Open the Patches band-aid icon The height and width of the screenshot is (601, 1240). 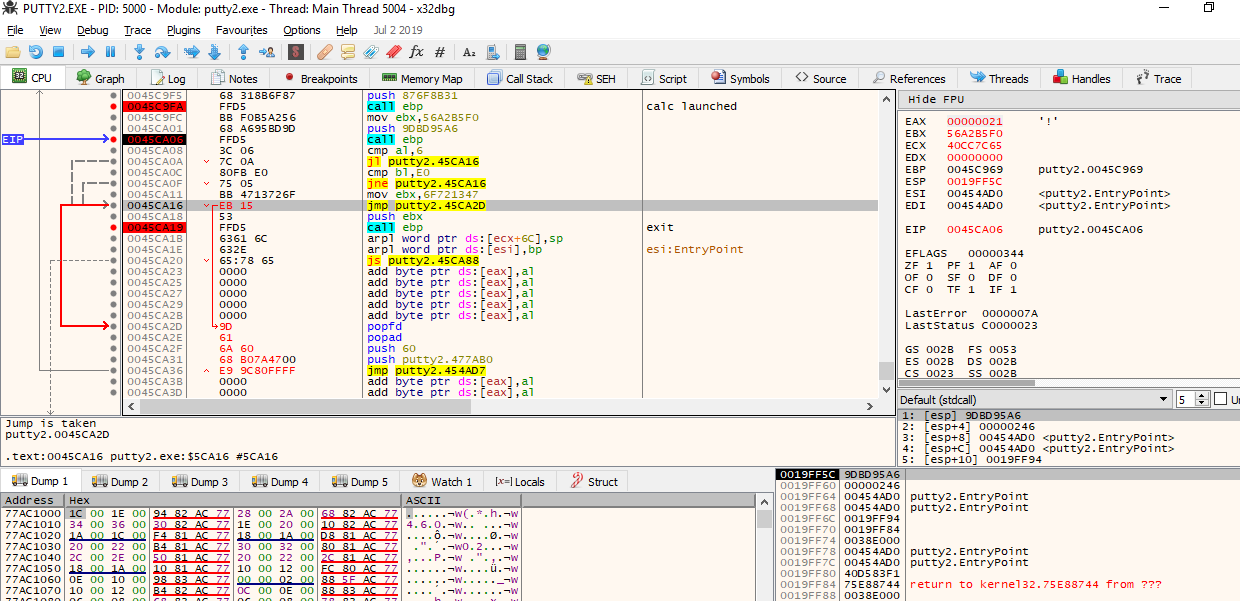click(x=325, y=52)
